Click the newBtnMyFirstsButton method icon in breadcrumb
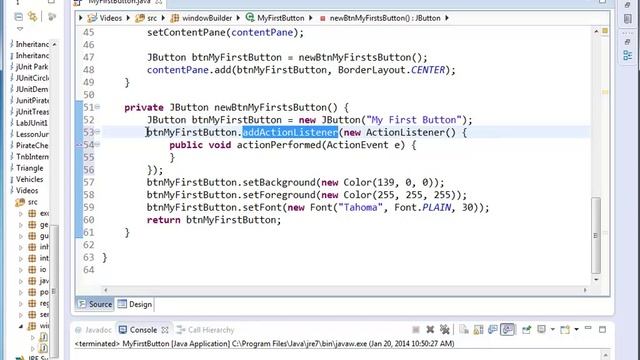Image resolution: width=640 pixels, height=360 pixels. pos(322,18)
